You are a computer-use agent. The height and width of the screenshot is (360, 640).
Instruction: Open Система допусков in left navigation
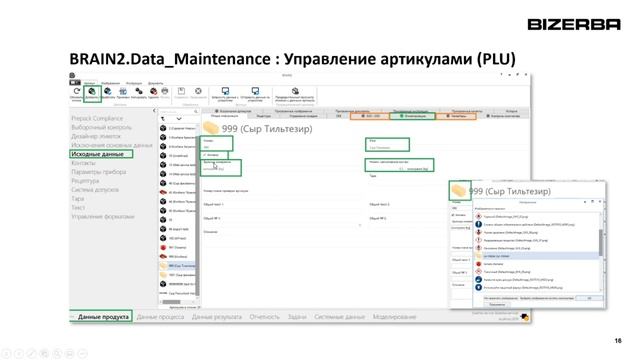[x=95, y=190]
